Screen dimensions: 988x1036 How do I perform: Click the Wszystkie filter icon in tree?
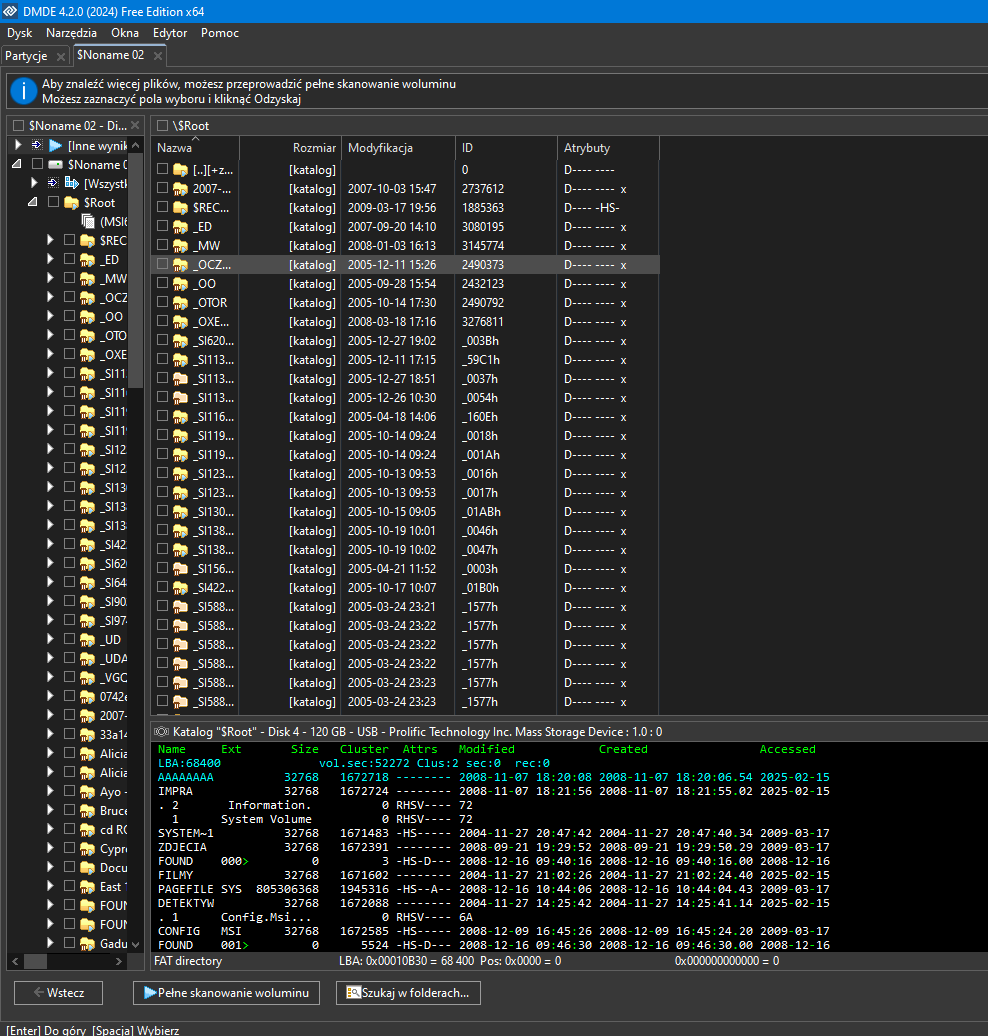tap(71, 183)
